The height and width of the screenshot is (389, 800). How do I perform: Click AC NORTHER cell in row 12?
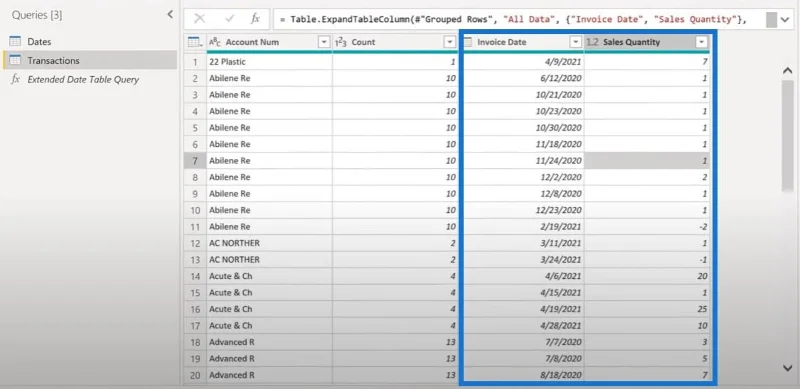tap(269, 243)
